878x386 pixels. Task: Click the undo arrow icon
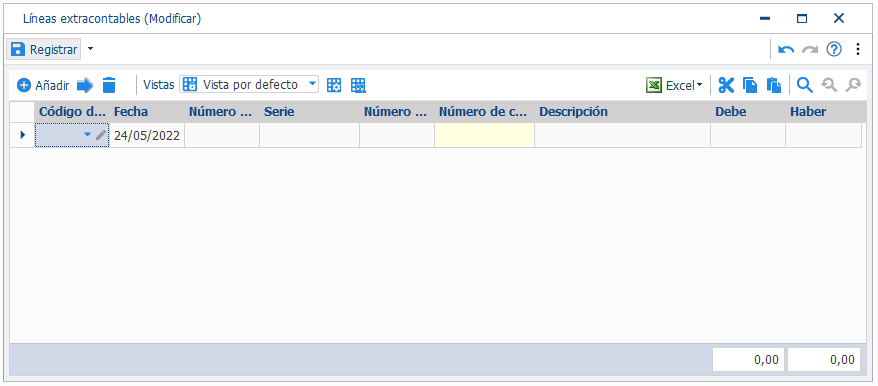coord(786,50)
